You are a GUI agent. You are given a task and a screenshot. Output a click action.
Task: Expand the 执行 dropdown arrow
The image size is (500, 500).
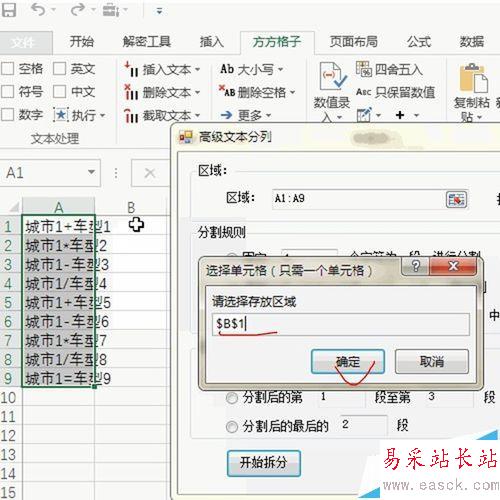pyautogui.click(x=102, y=116)
